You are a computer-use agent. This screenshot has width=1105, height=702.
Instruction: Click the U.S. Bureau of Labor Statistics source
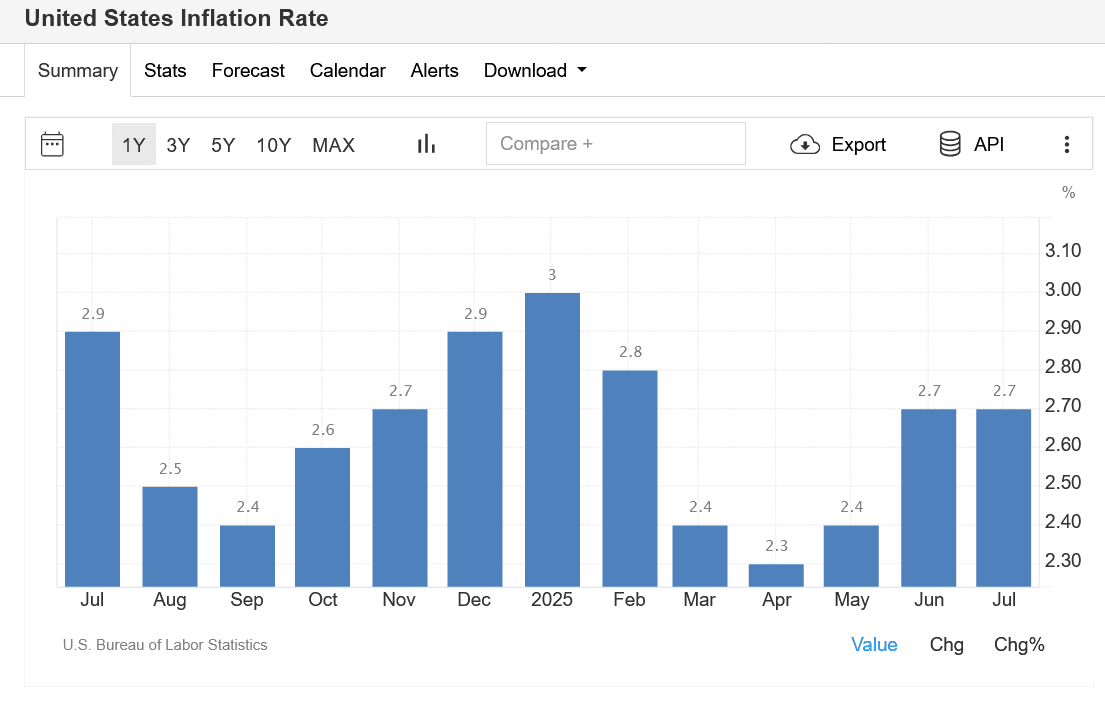[165, 645]
